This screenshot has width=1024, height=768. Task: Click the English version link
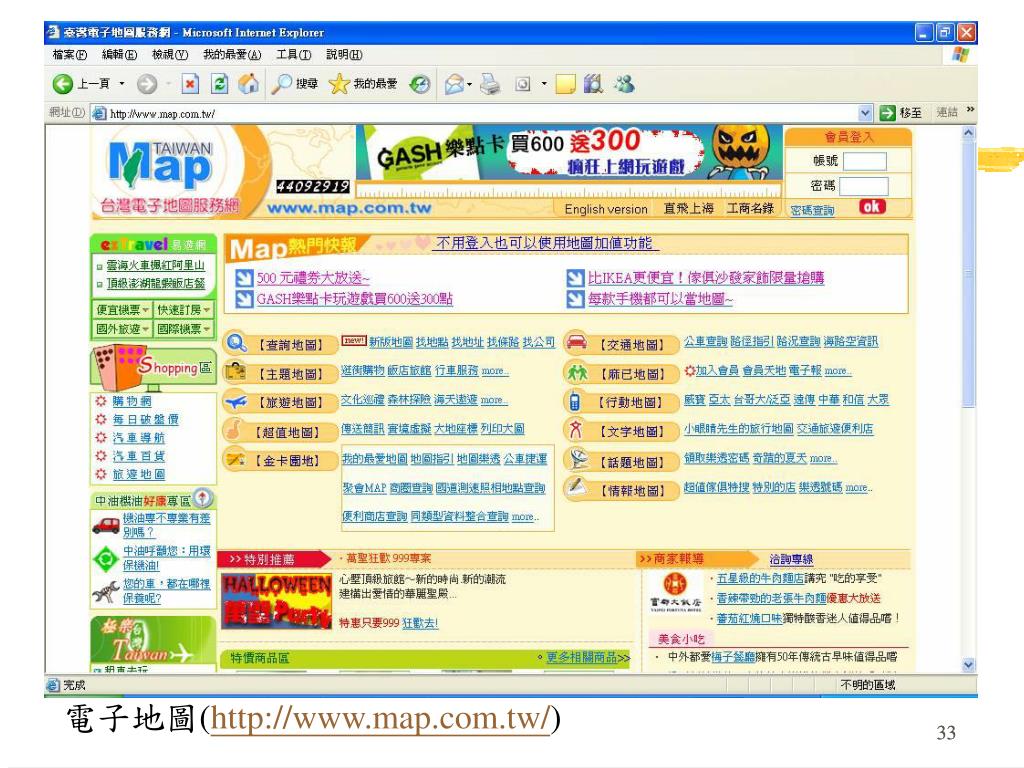[x=606, y=209]
